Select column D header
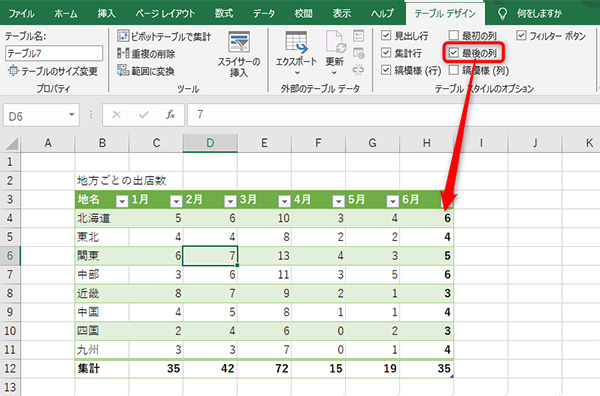Image resolution: width=600 pixels, height=396 pixels. [x=210, y=143]
